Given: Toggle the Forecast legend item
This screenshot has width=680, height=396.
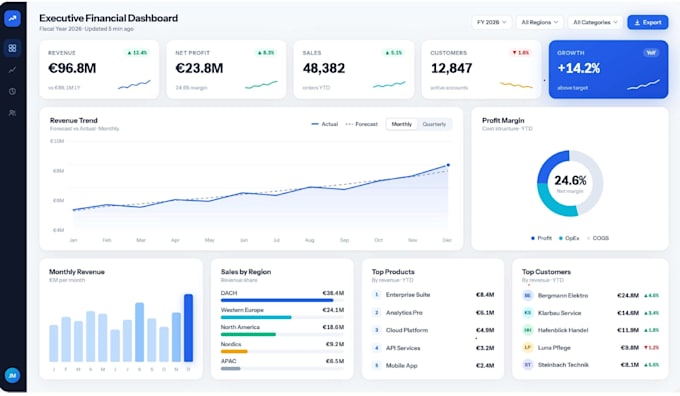Looking at the screenshot, I should (x=362, y=124).
